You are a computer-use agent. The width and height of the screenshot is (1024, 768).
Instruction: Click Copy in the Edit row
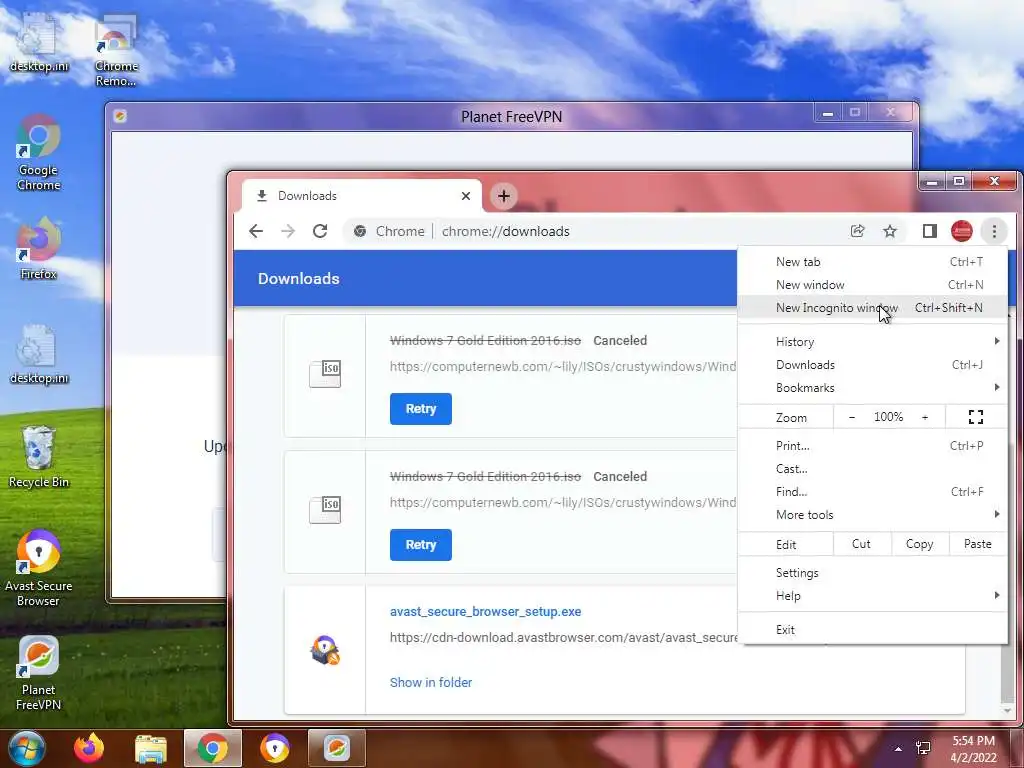point(920,544)
